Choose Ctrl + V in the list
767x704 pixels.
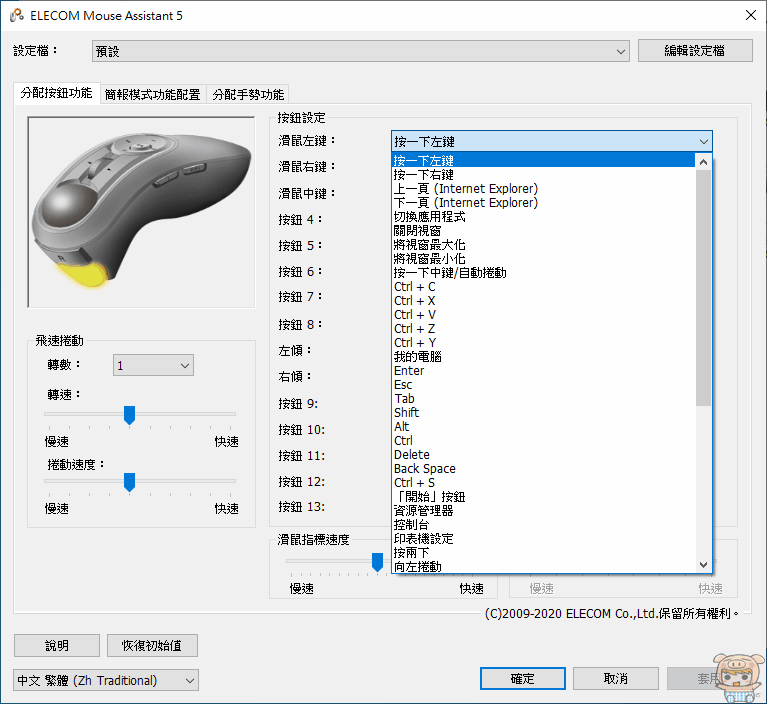tap(543, 315)
